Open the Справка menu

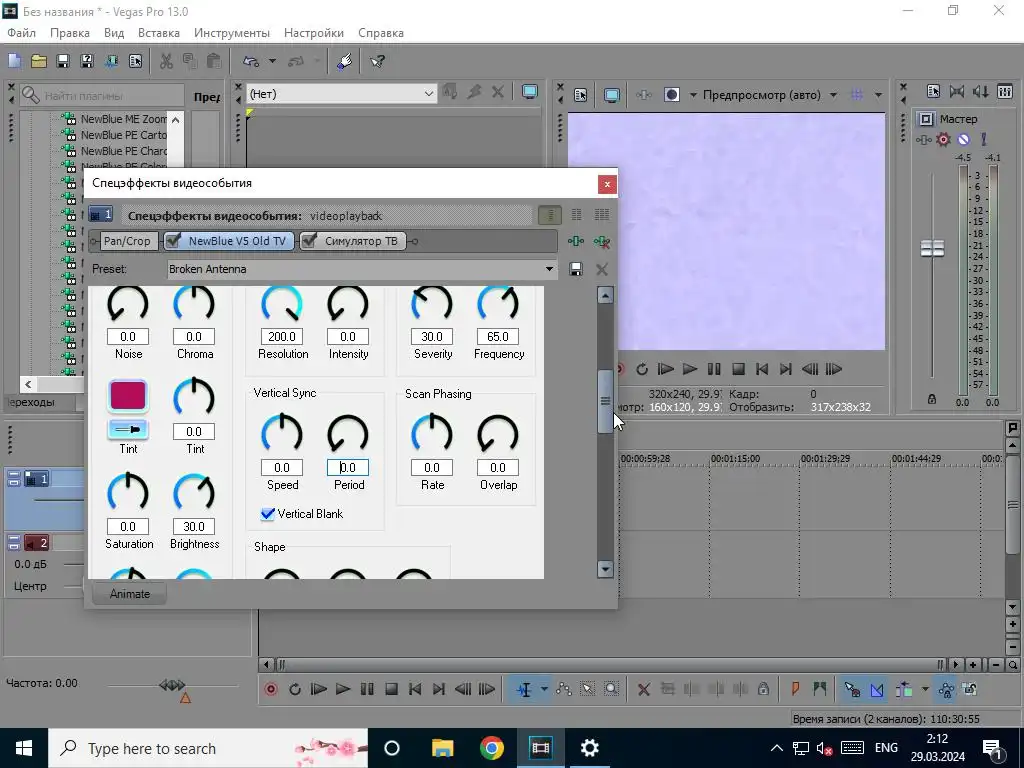381,33
